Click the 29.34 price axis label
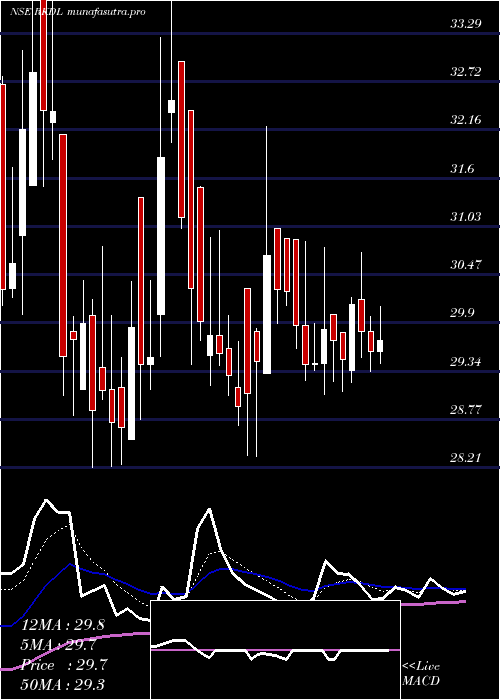Viewport: 500px width, 700px height. 466,362
